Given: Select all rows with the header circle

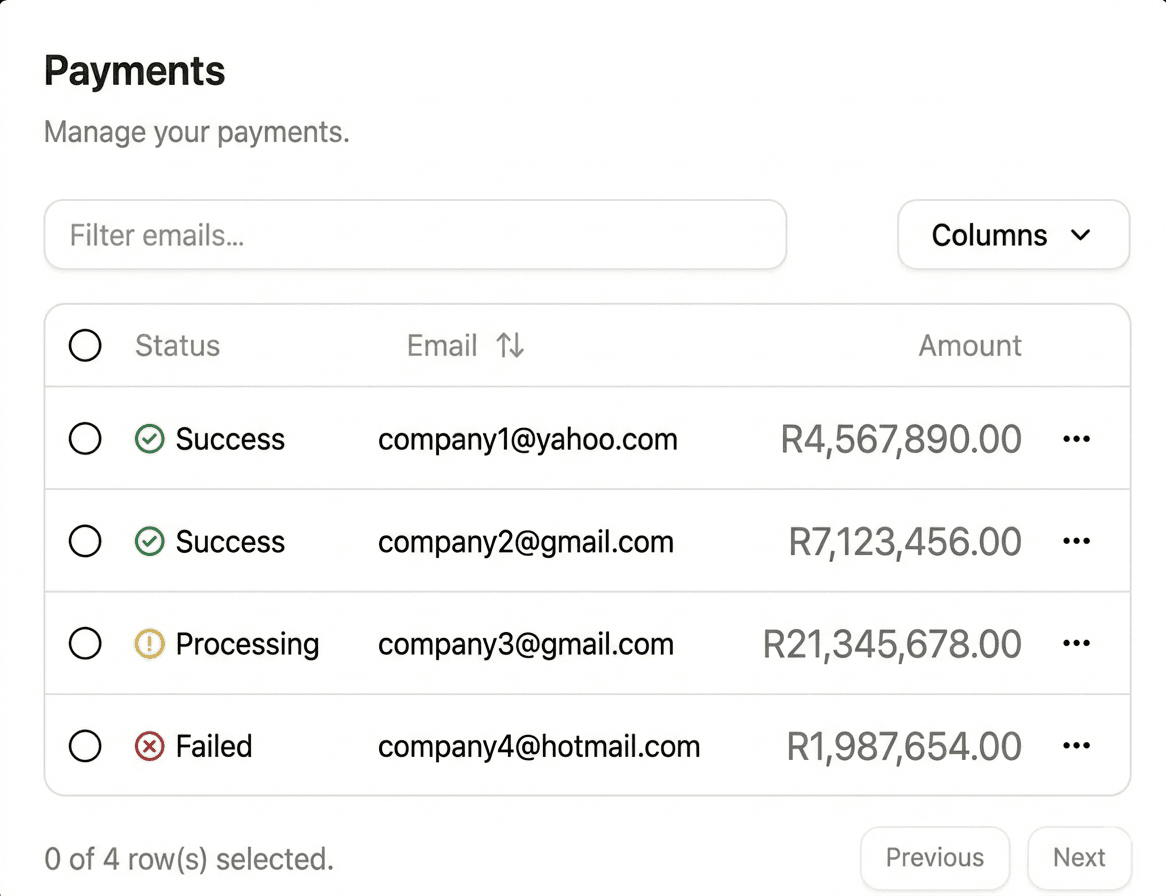Looking at the screenshot, I should coord(85,345).
